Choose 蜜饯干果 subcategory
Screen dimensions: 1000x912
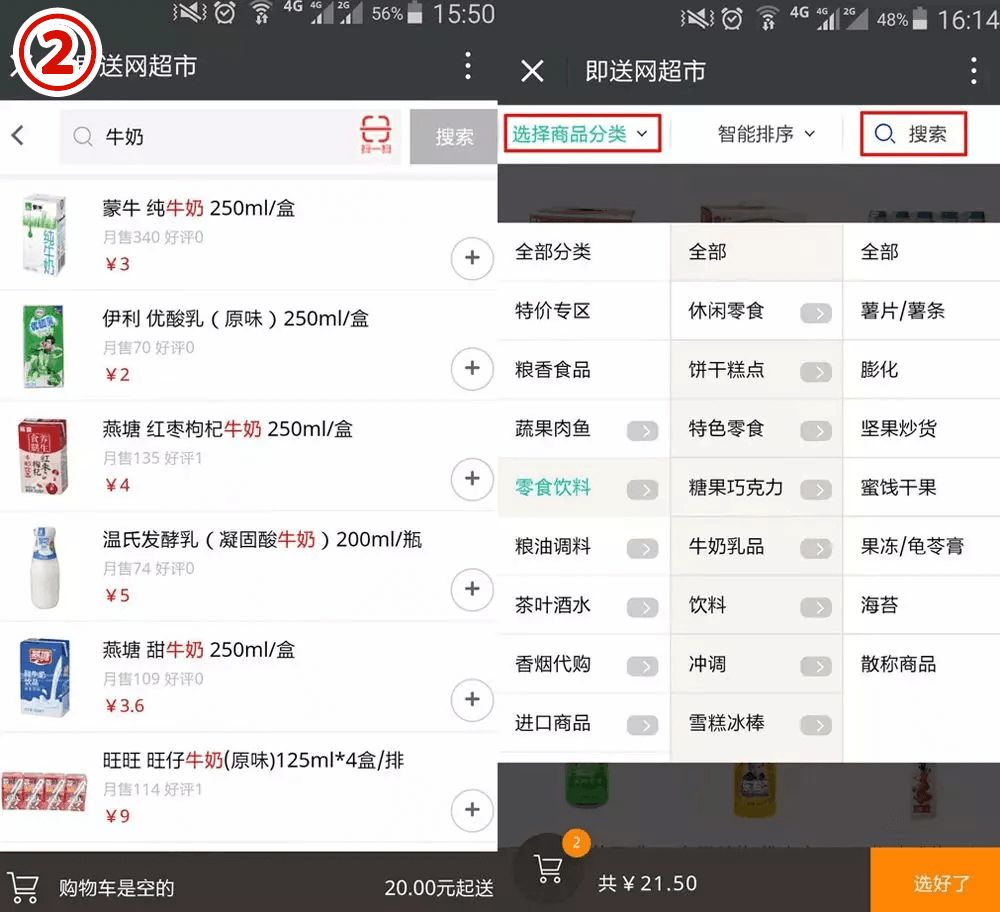(x=922, y=487)
